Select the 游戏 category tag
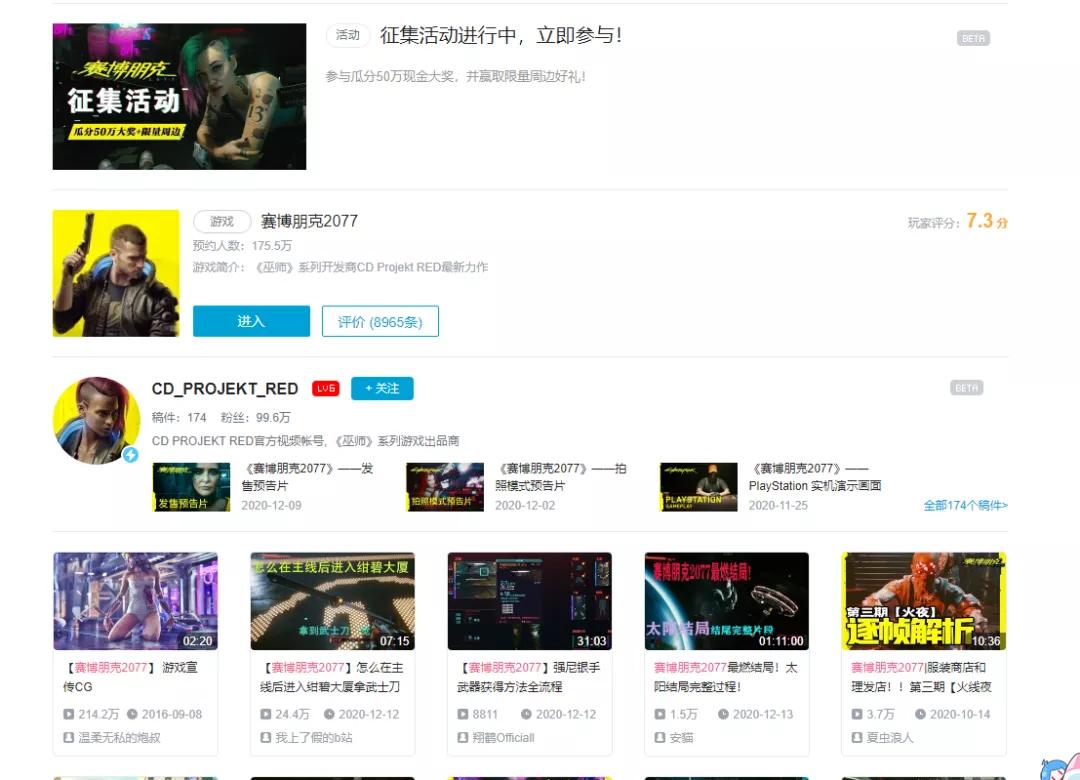Viewport: 1080px width, 780px height. coord(221,221)
